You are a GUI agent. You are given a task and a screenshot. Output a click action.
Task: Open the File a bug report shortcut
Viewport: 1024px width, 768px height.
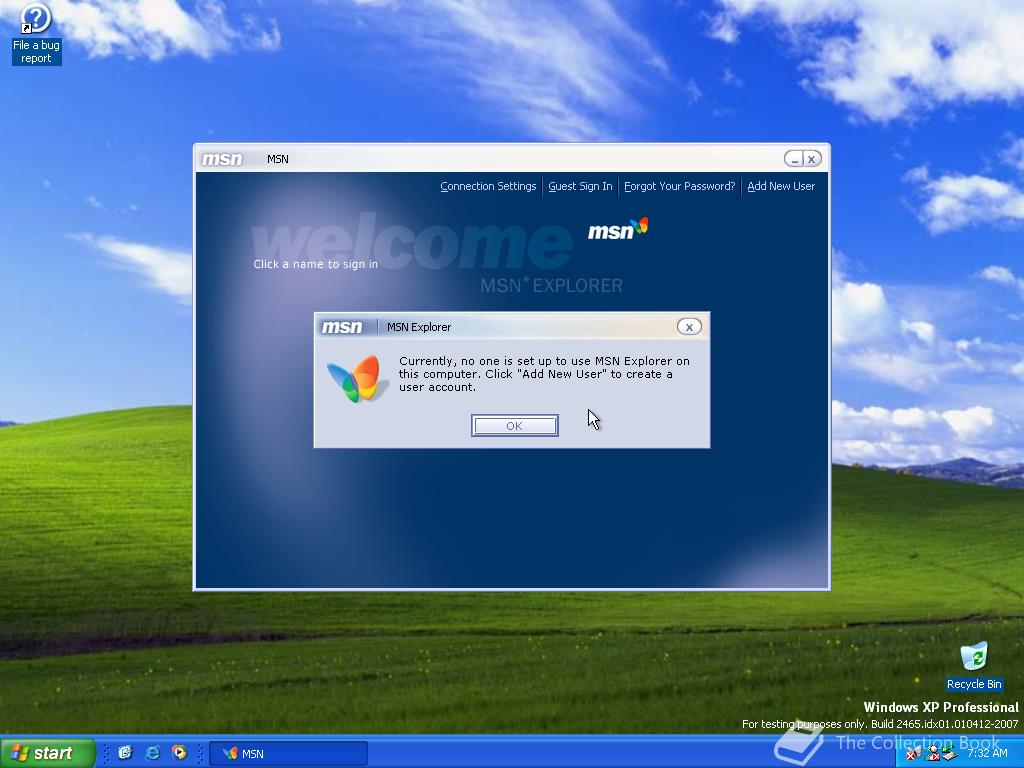click(36, 34)
